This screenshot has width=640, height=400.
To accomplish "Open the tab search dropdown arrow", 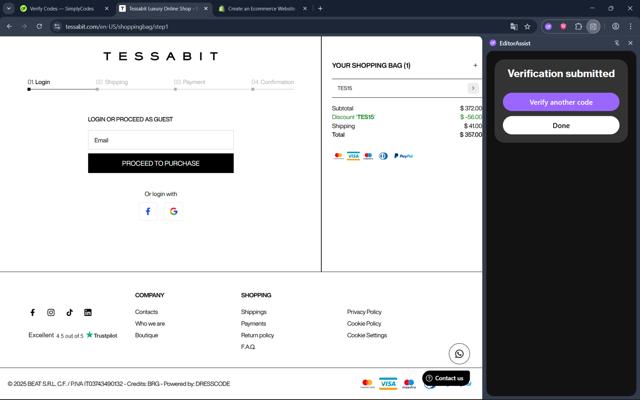I will click(x=9, y=8).
